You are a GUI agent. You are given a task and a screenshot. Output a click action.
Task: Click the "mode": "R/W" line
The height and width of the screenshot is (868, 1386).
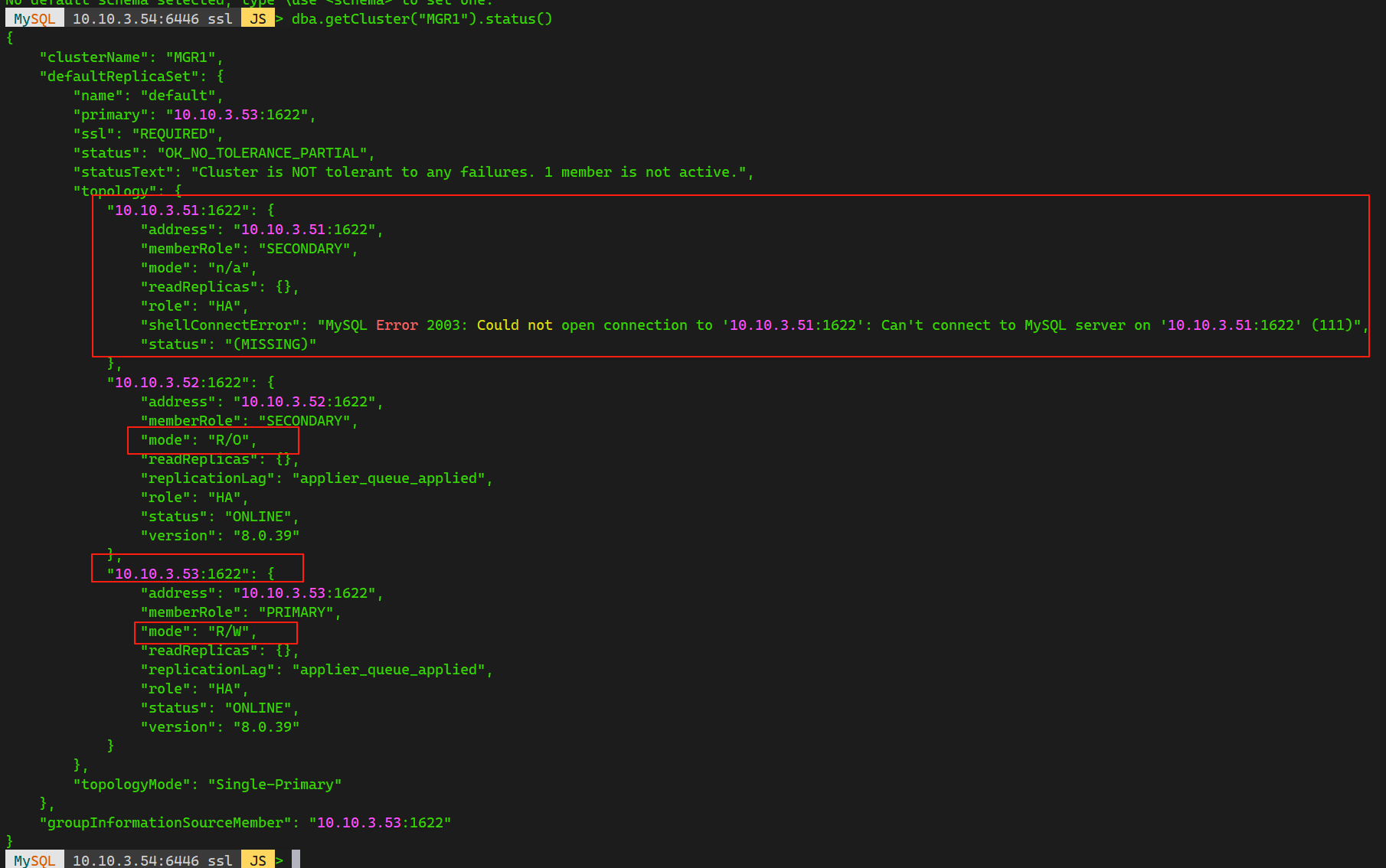[x=199, y=631]
